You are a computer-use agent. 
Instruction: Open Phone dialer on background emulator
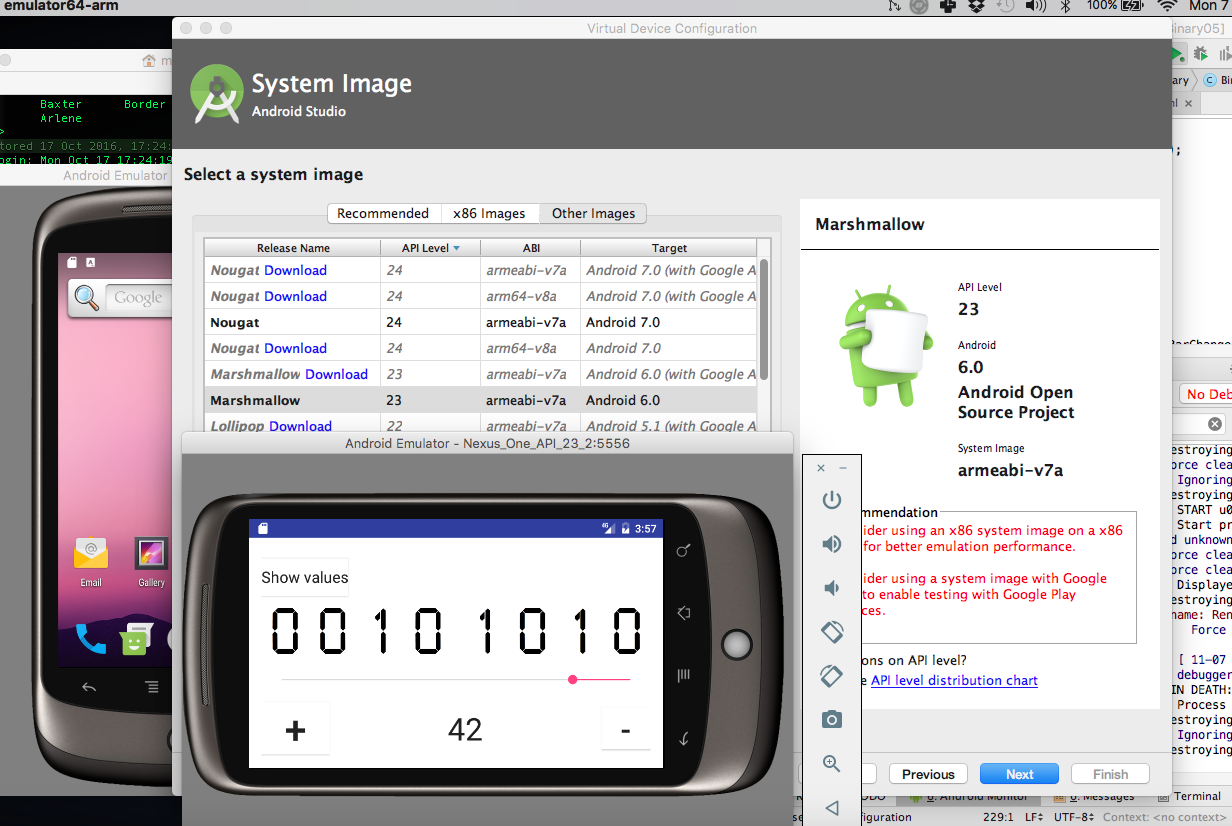pos(90,638)
